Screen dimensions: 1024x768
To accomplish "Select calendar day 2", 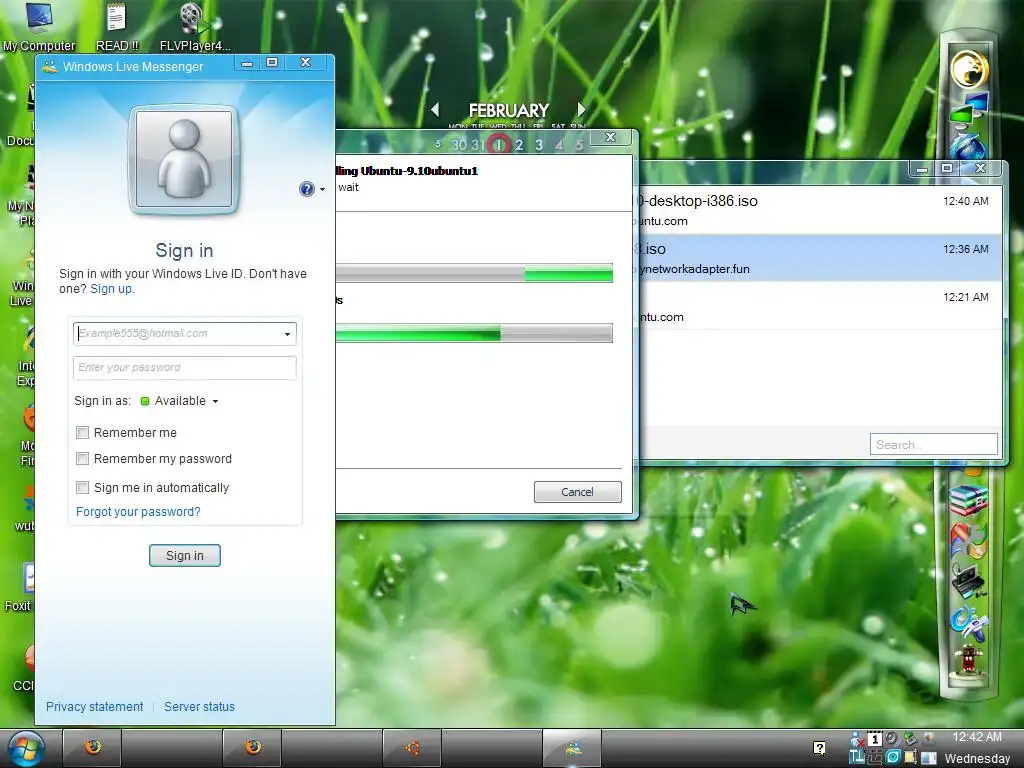I will (x=519, y=145).
